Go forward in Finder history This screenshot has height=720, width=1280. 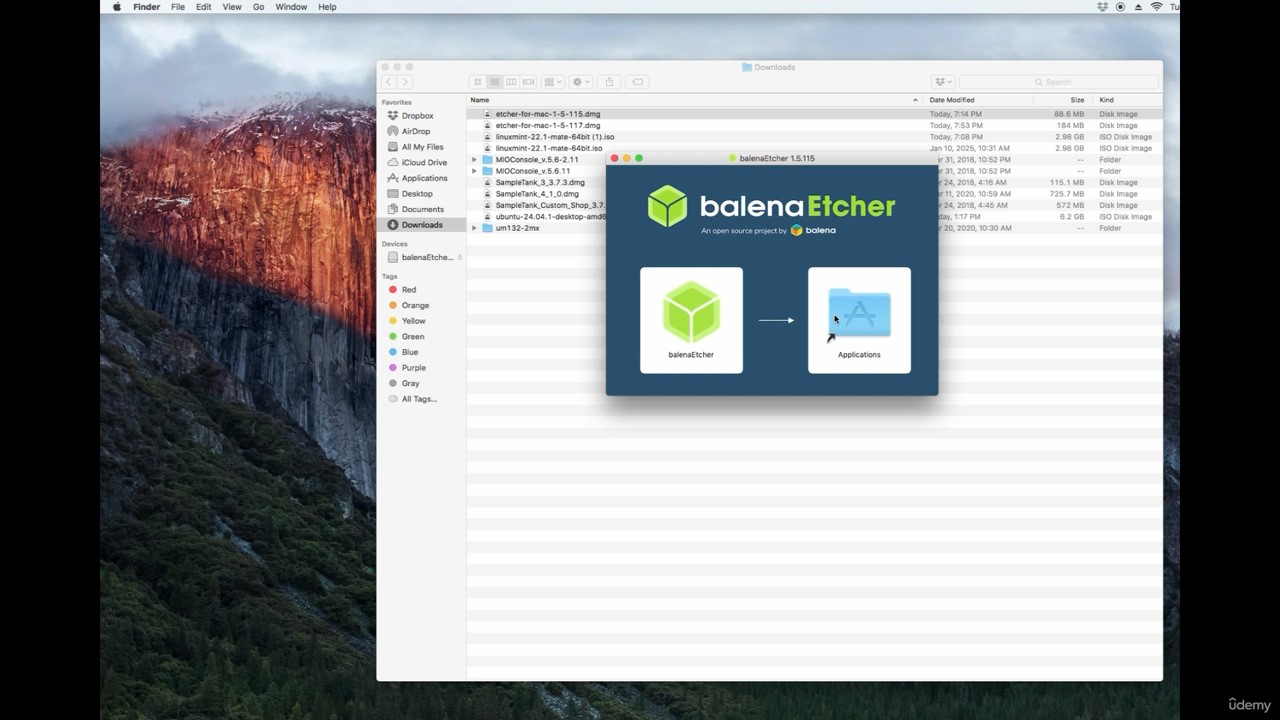(405, 82)
